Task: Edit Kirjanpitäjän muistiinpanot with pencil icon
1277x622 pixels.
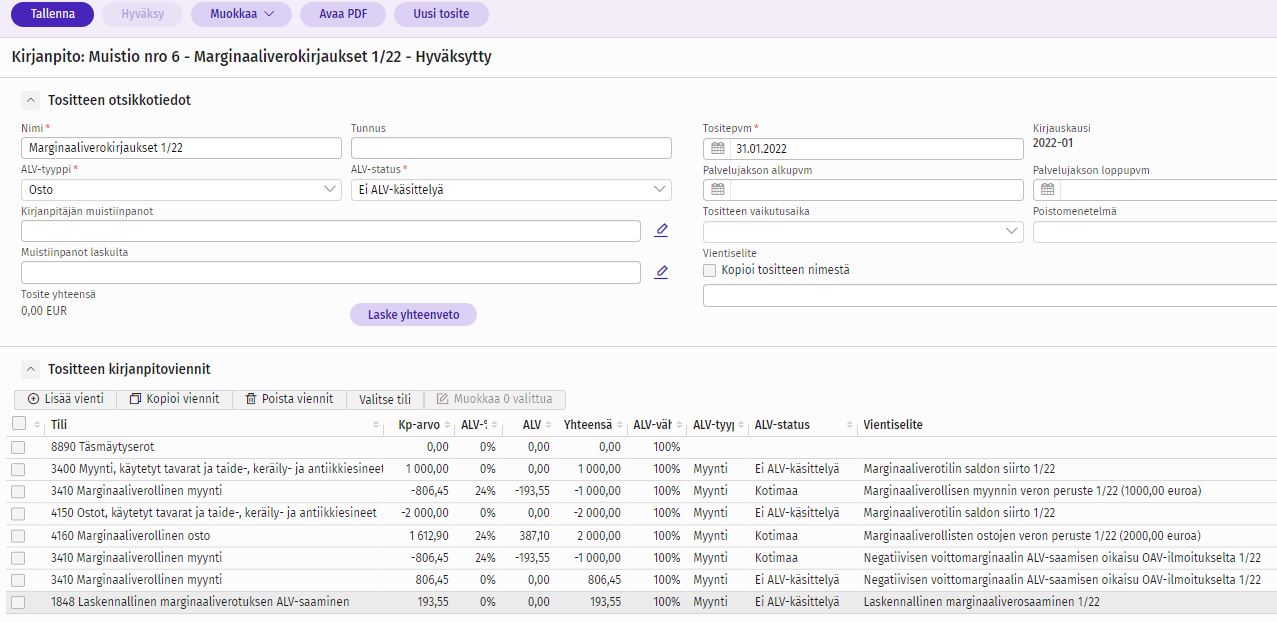Action: (x=661, y=231)
